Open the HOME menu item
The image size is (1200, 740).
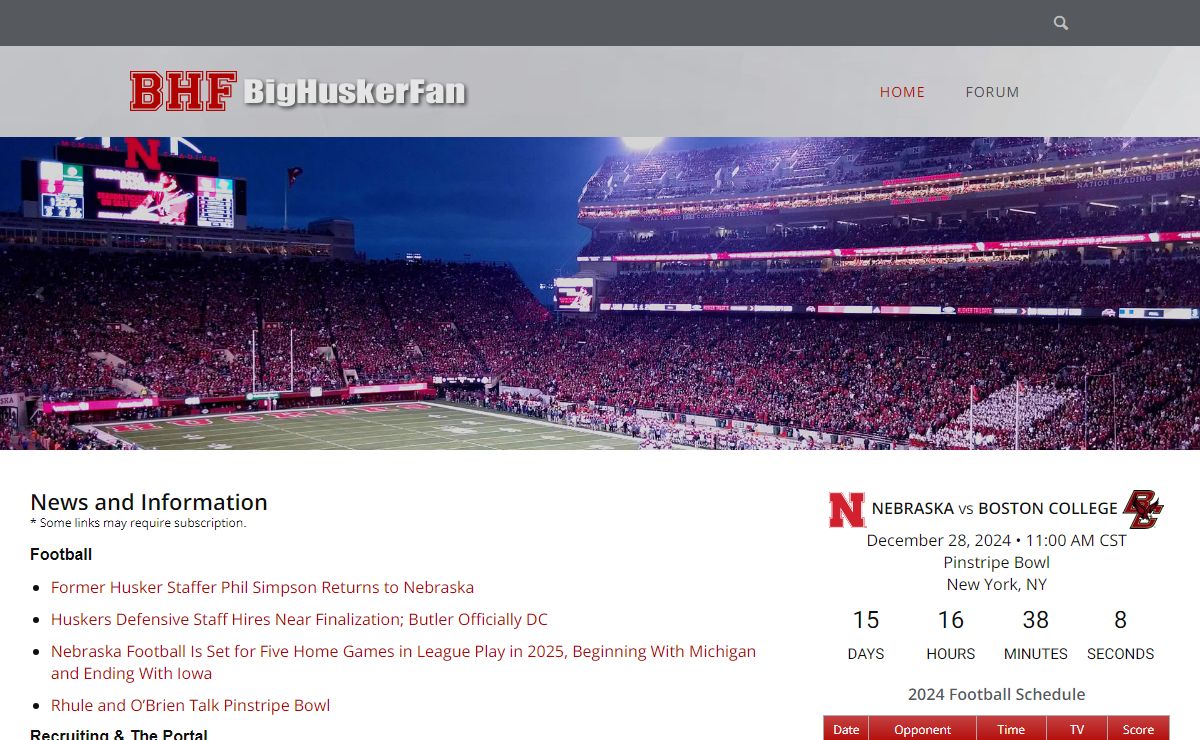902,92
